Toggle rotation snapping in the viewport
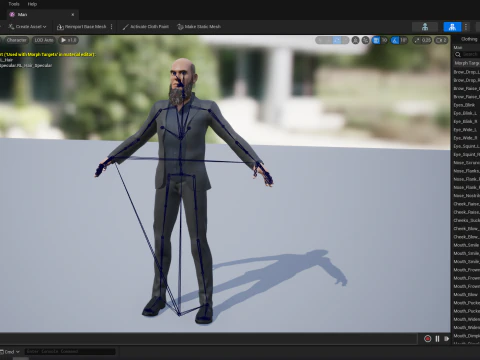 395,40
